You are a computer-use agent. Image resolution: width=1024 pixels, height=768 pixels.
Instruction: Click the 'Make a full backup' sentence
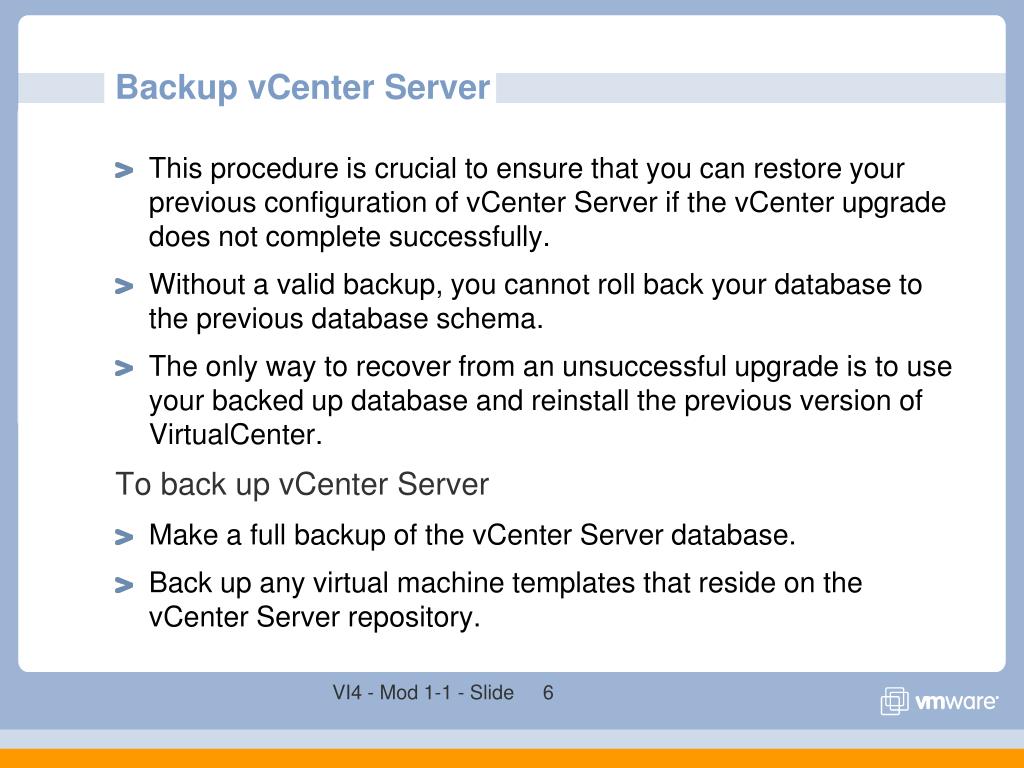click(472, 535)
